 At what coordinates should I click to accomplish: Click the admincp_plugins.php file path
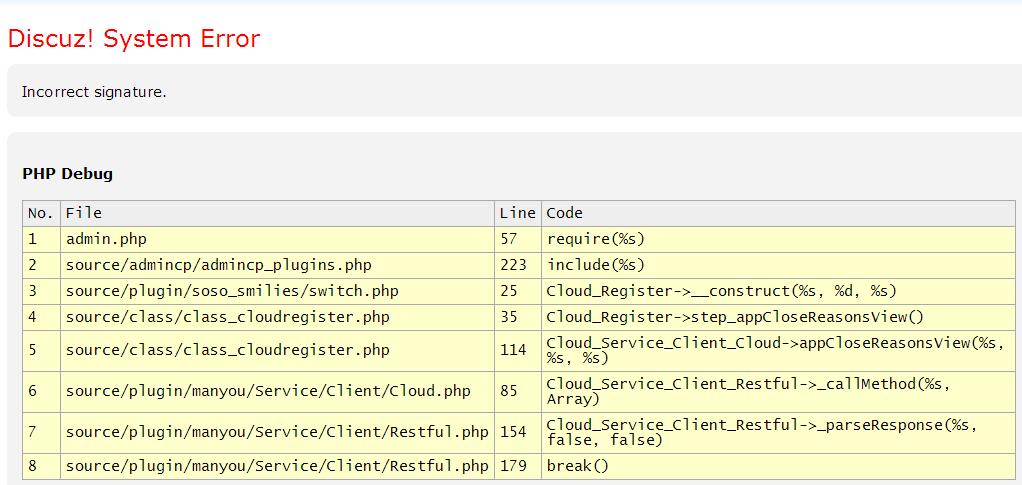218,265
